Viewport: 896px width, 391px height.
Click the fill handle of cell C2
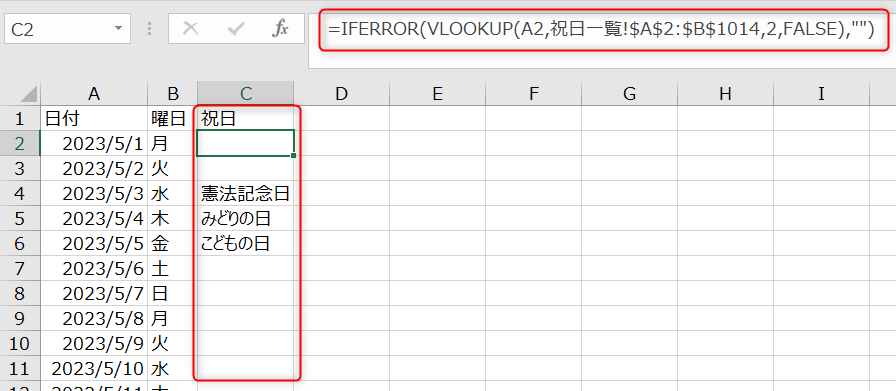[x=294, y=155]
